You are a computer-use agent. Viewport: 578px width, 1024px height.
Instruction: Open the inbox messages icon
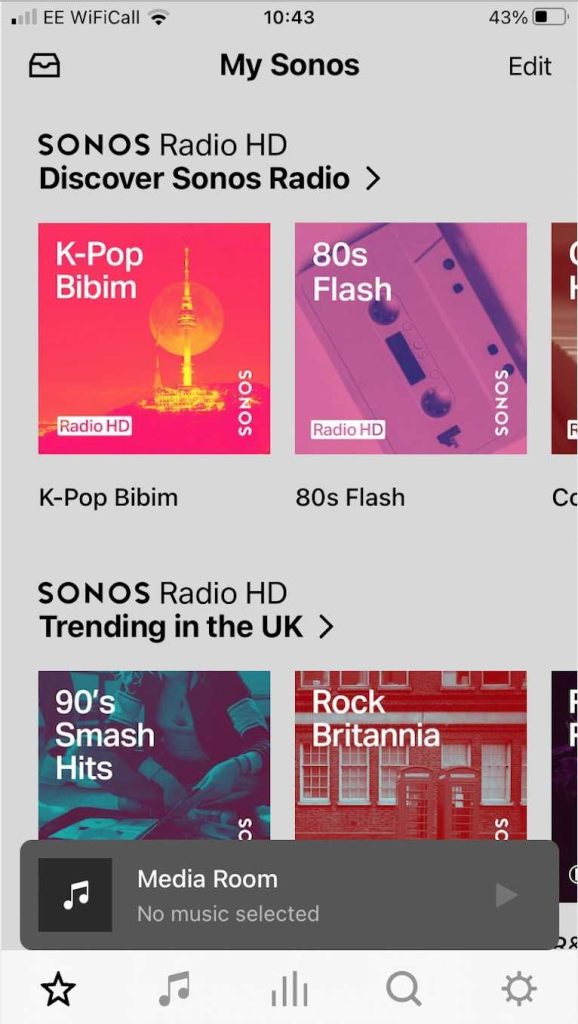coord(44,66)
